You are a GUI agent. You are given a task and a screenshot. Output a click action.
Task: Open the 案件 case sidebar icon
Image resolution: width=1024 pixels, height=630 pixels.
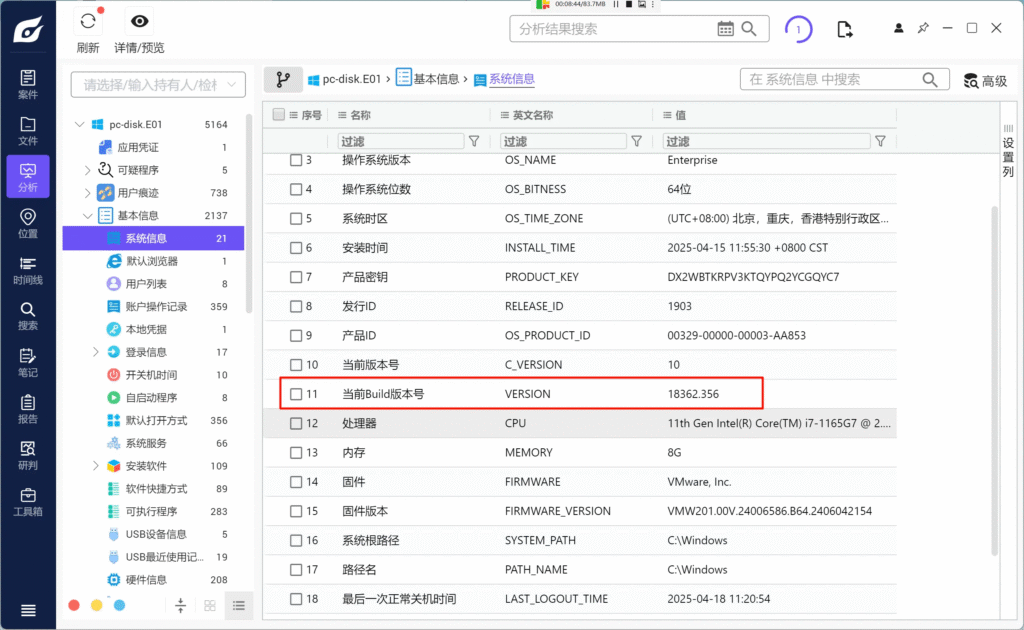click(x=28, y=84)
